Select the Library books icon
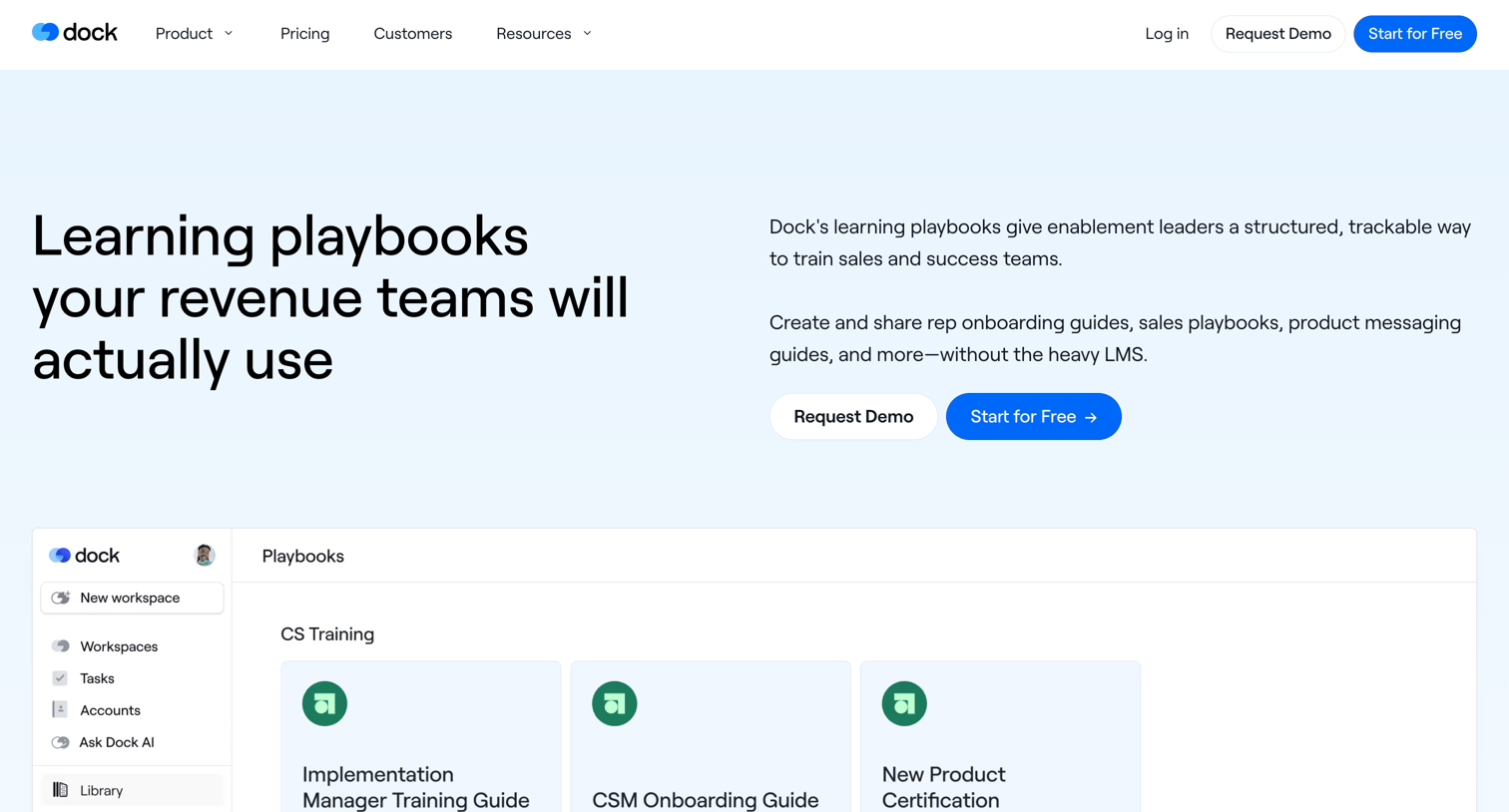 click(60, 790)
